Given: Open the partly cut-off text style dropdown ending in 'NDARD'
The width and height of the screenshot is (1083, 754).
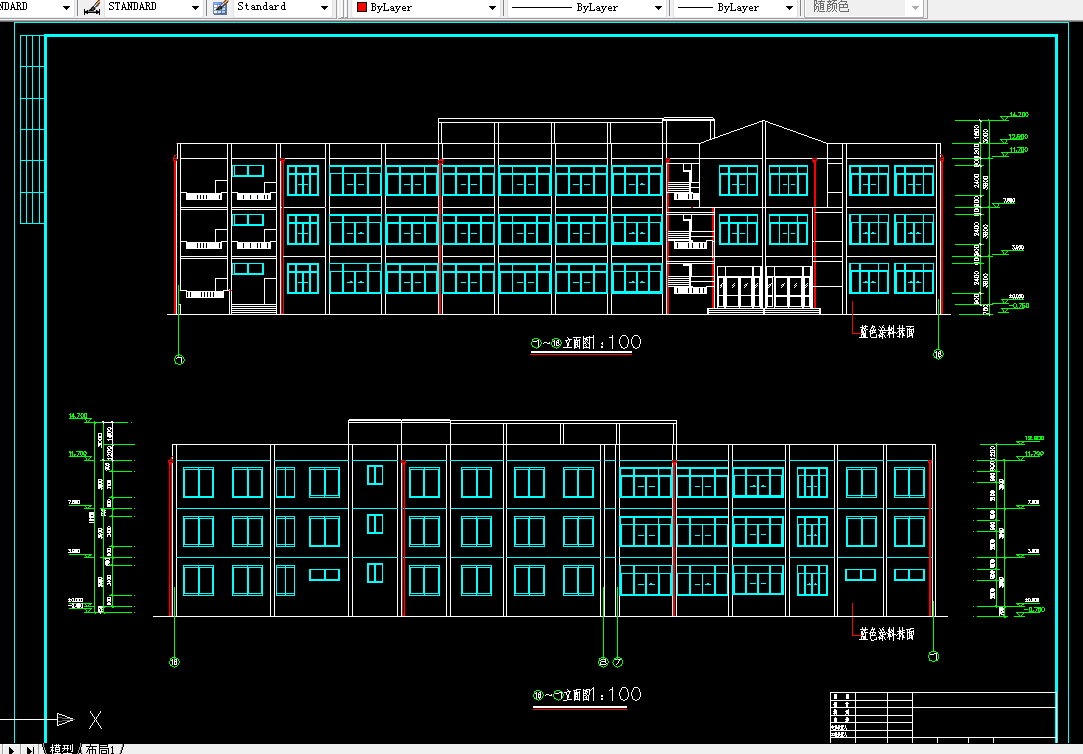Looking at the screenshot, I should (36, 7).
